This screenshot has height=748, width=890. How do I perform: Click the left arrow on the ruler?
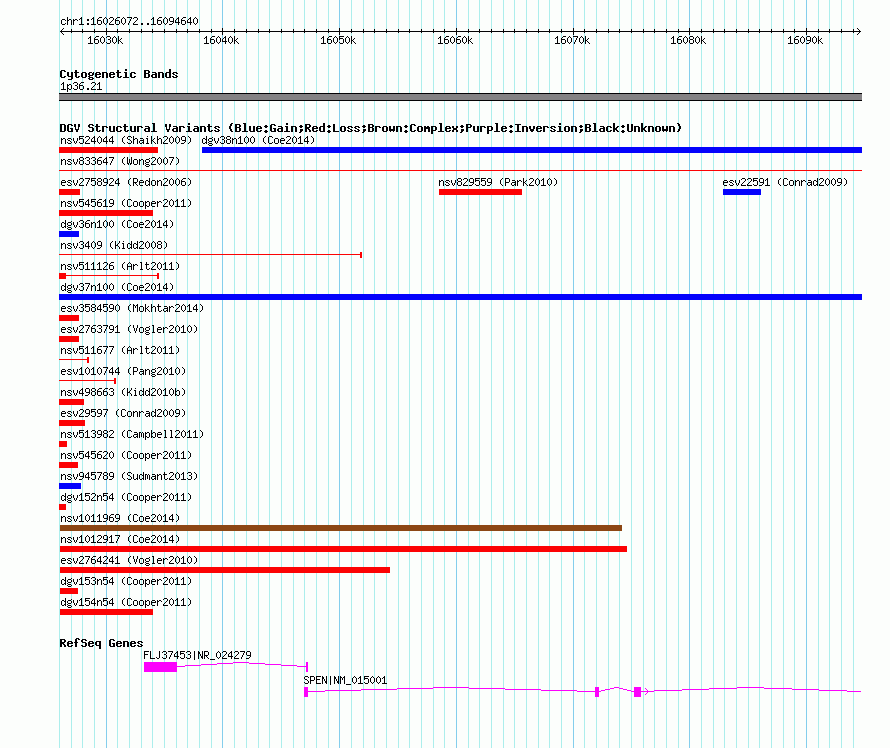(x=62, y=32)
